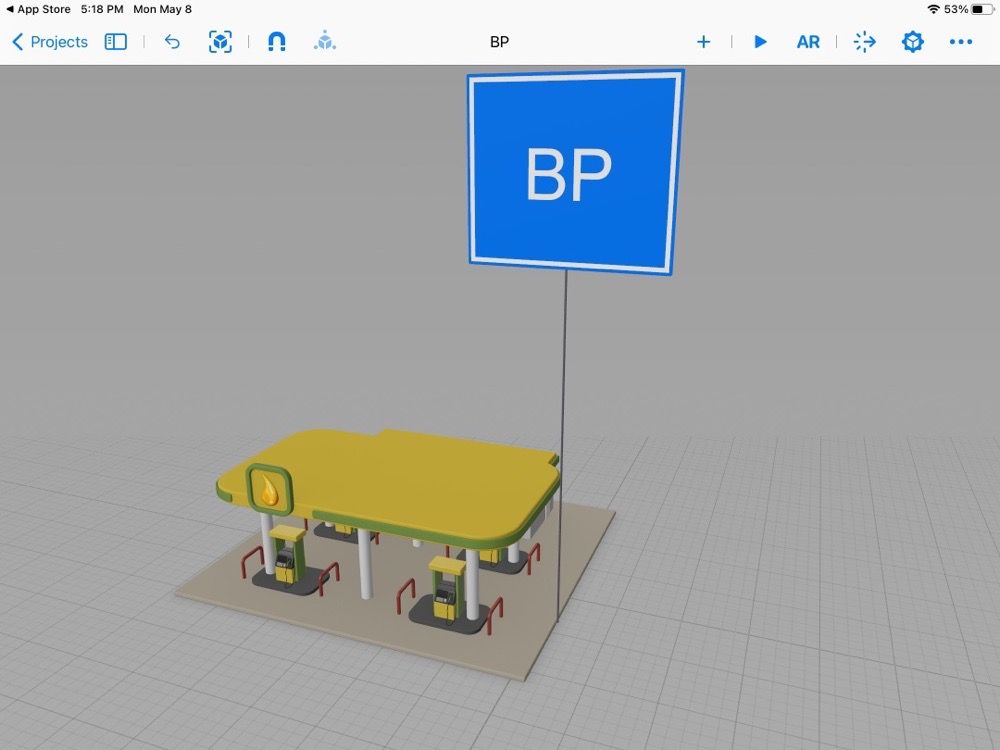This screenshot has width=1000, height=750.
Task: Open the behaviors icon
Action: click(865, 42)
